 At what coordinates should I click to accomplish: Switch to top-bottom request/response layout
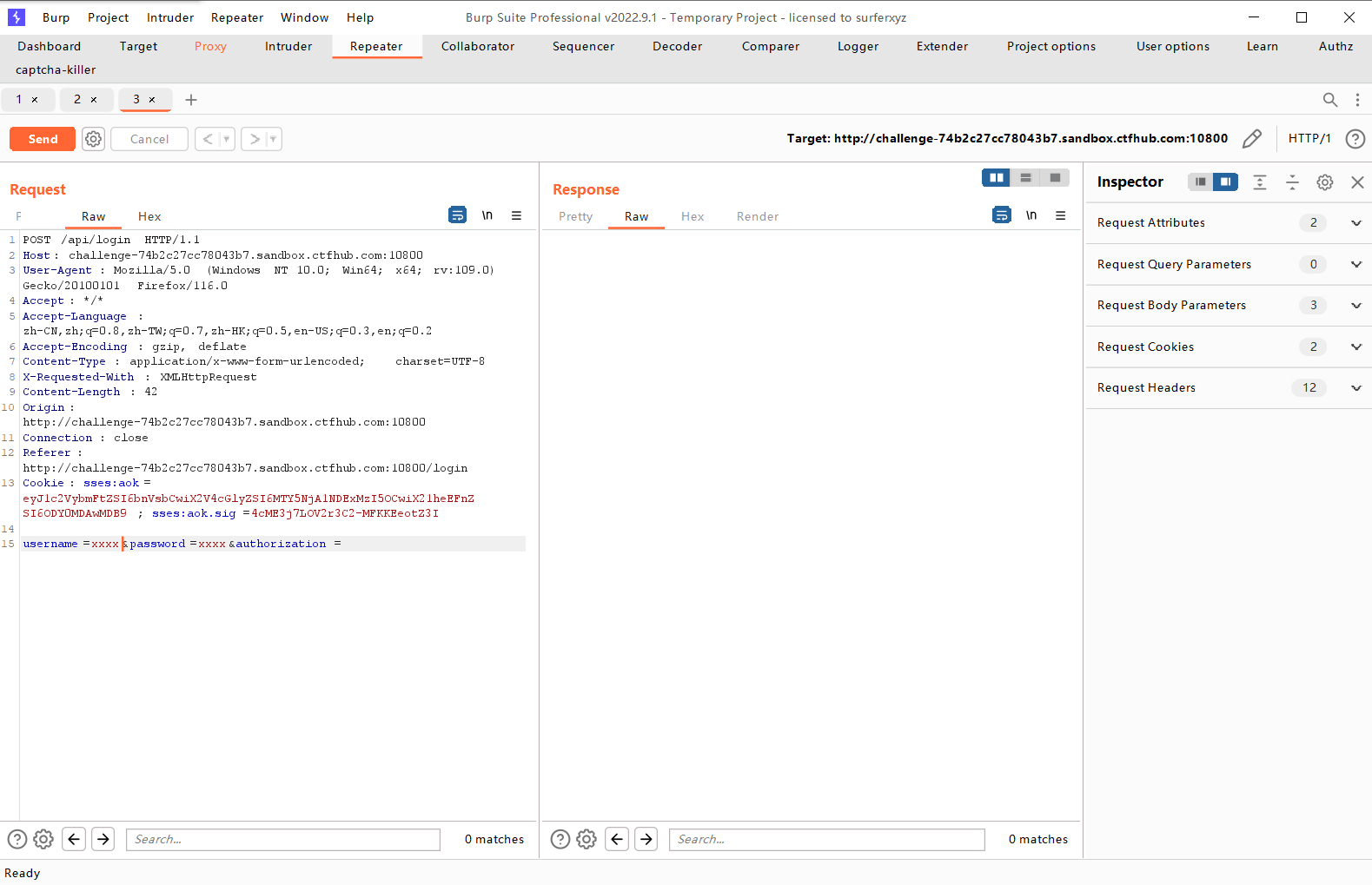pyautogui.click(x=1025, y=178)
